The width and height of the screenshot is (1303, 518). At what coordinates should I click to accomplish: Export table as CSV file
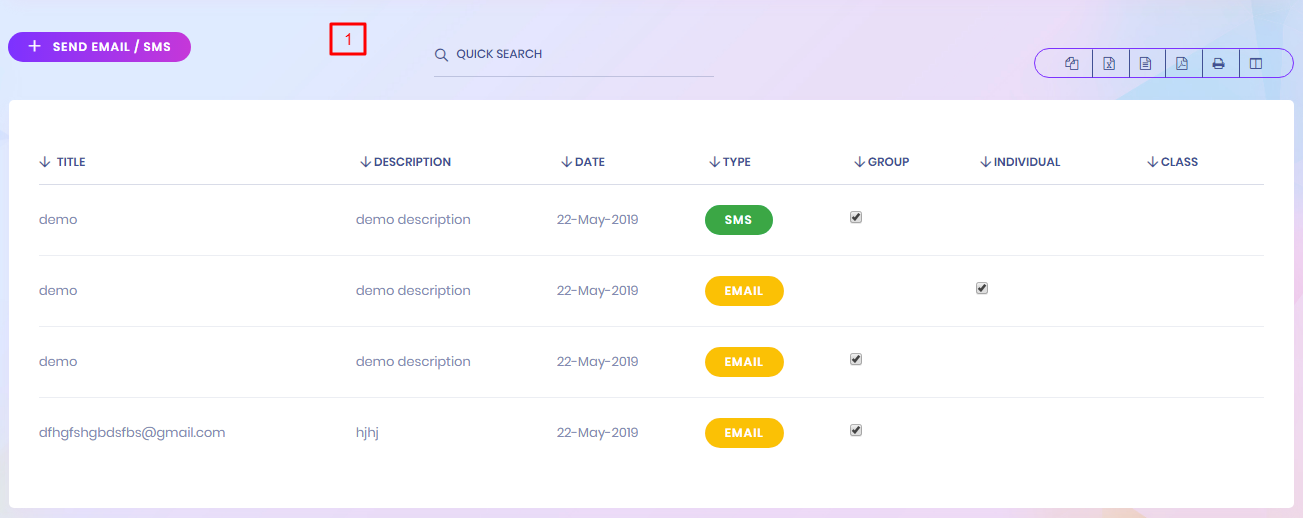pyautogui.click(x=1146, y=64)
